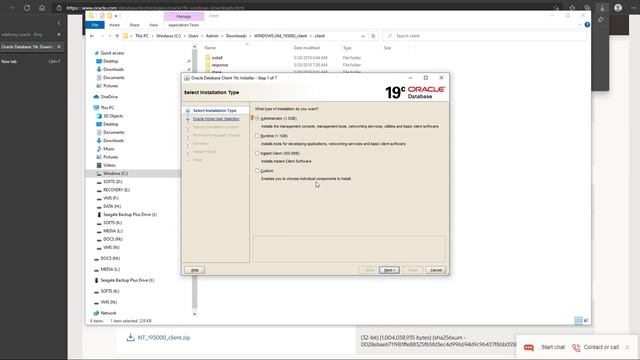Open Documents under Quick access
Image resolution: width=640 pixels, height=360 pixels.
coord(113,78)
